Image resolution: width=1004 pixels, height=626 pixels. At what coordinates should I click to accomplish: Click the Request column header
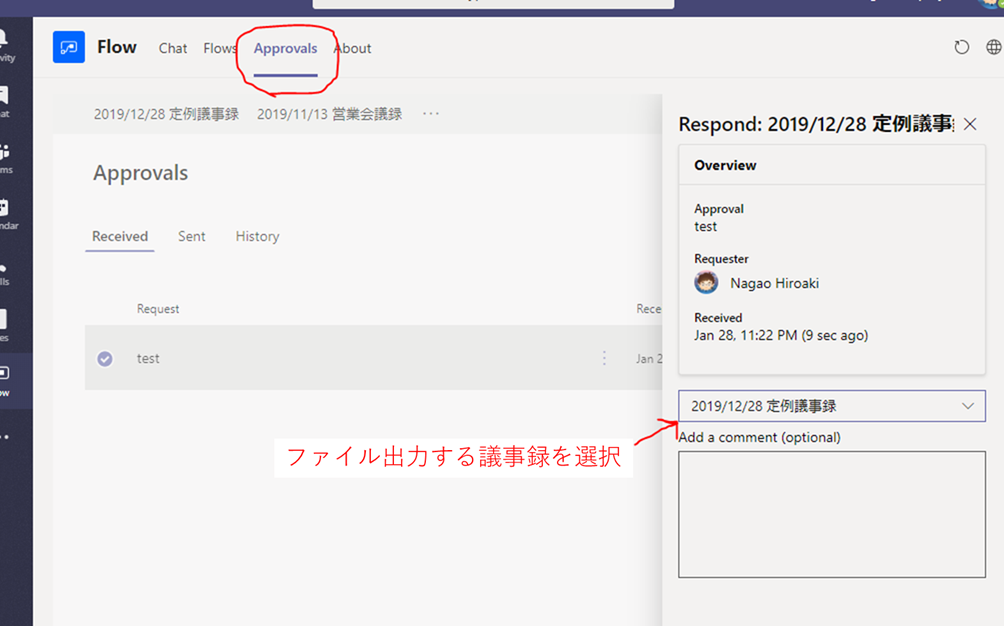click(158, 309)
